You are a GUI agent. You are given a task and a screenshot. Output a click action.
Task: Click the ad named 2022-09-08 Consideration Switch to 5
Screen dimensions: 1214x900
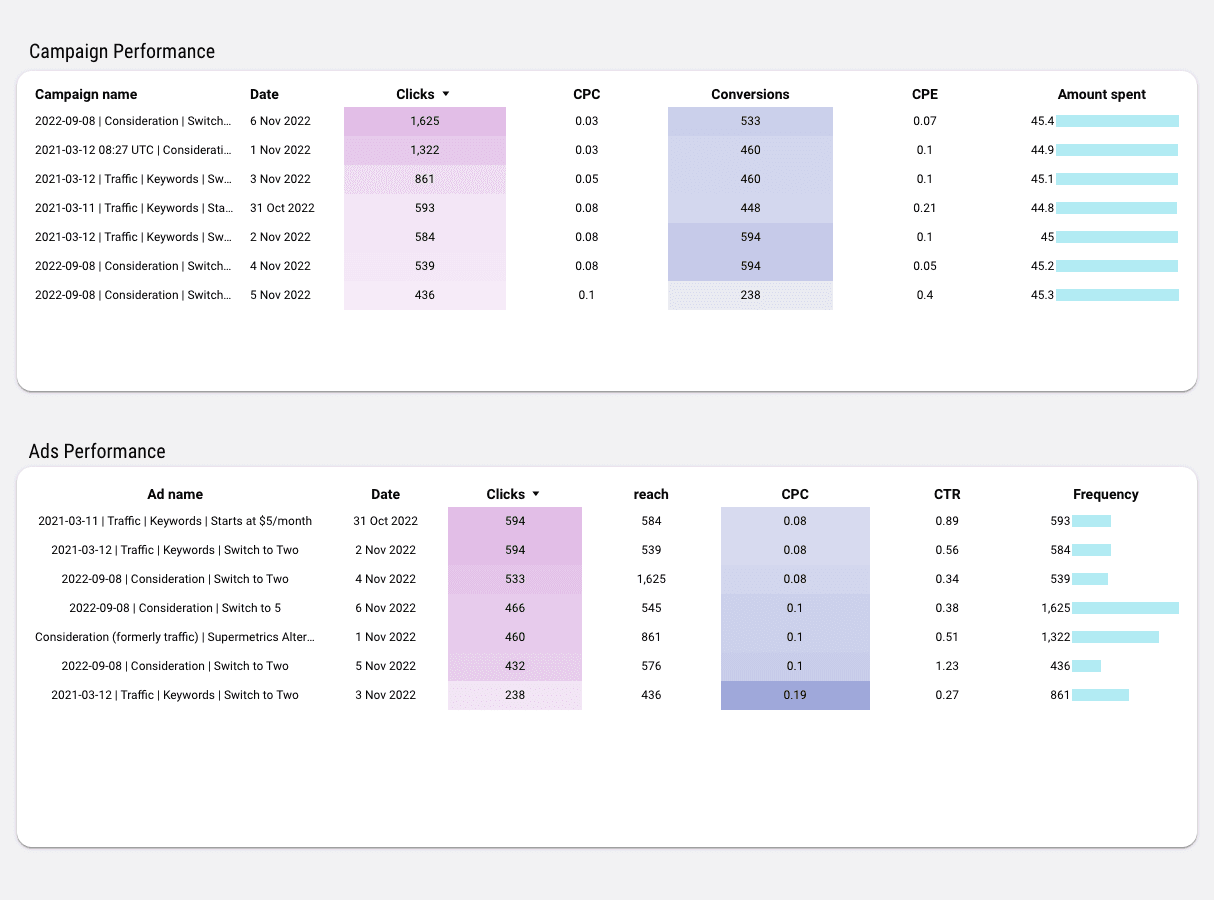pyautogui.click(x=175, y=607)
